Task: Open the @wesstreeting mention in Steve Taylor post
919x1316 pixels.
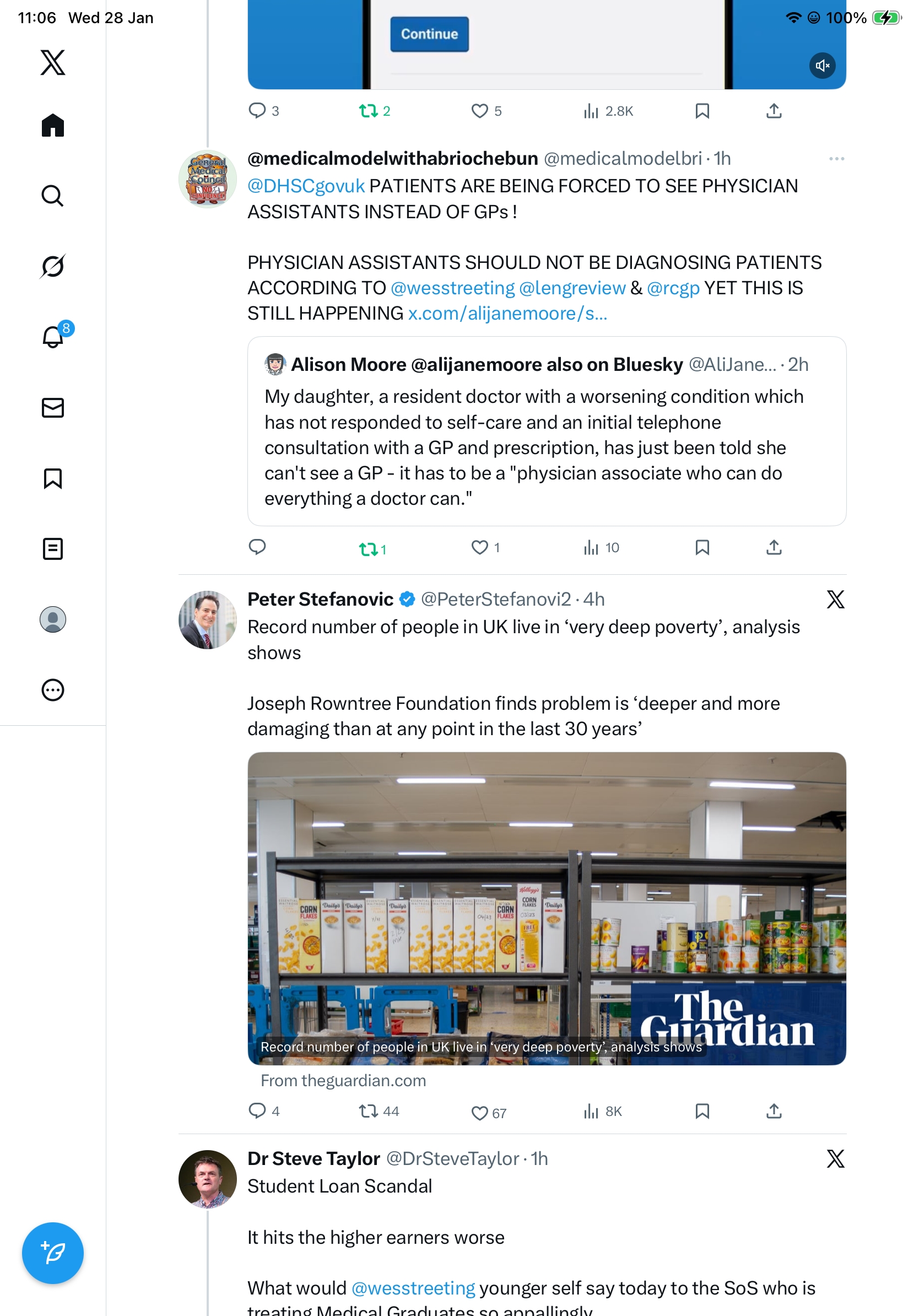Action: pyautogui.click(x=413, y=1288)
